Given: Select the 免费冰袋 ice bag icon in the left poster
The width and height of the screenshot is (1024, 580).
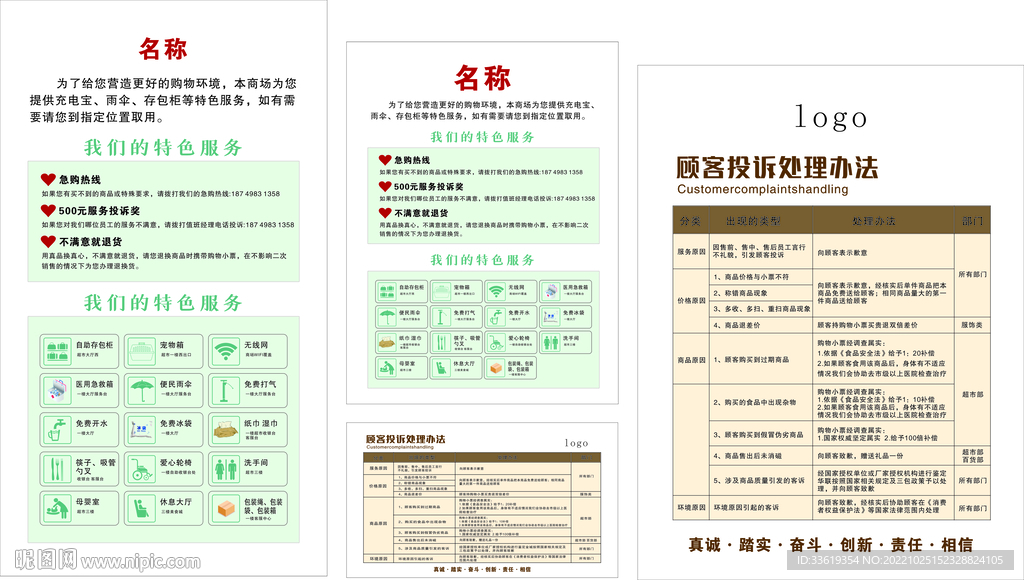Looking at the screenshot, I should pyautogui.click(x=141, y=430).
